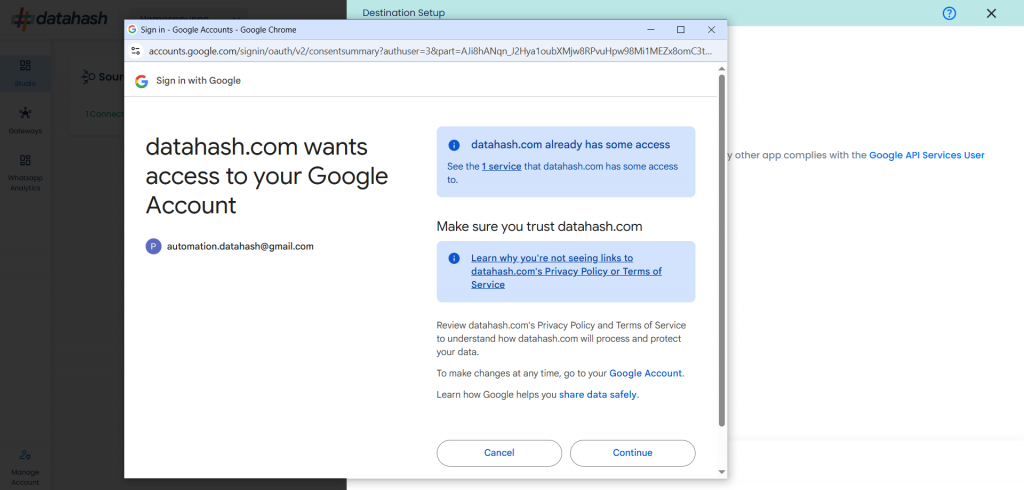
Task: Click the account avatar letter P
Action: point(153,246)
